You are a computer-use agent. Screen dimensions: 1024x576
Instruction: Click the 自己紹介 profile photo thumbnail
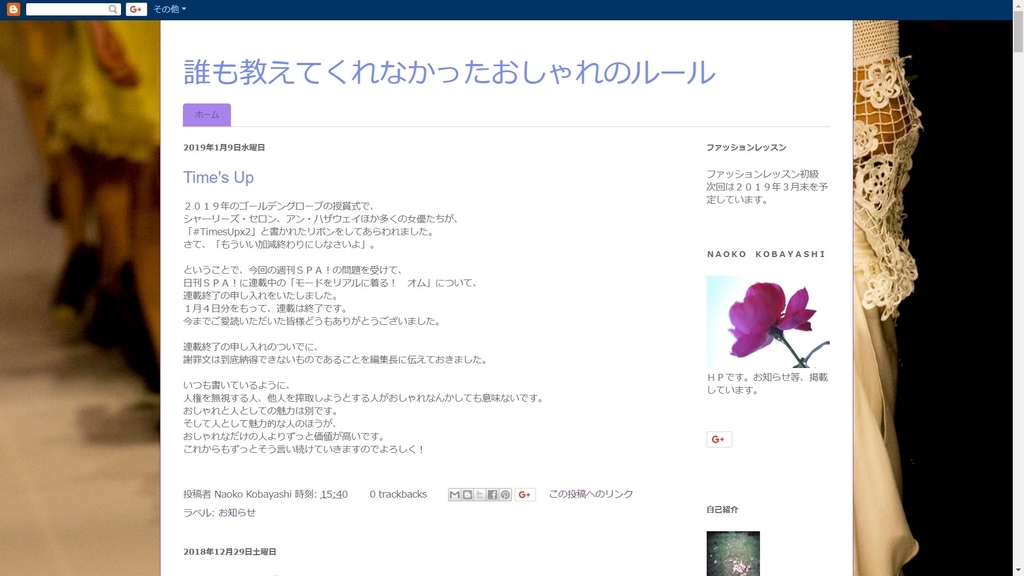tap(733, 553)
